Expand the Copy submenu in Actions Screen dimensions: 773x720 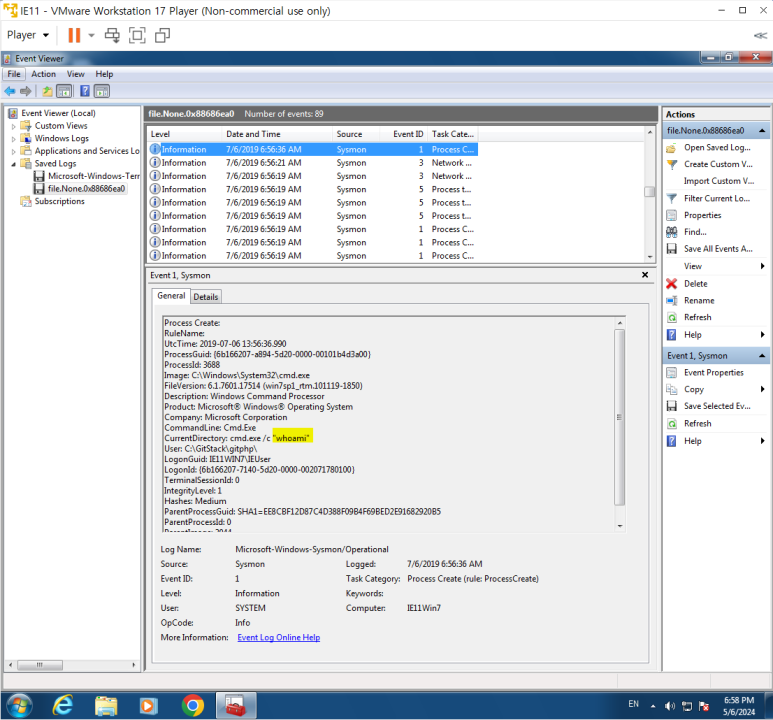(x=763, y=389)
